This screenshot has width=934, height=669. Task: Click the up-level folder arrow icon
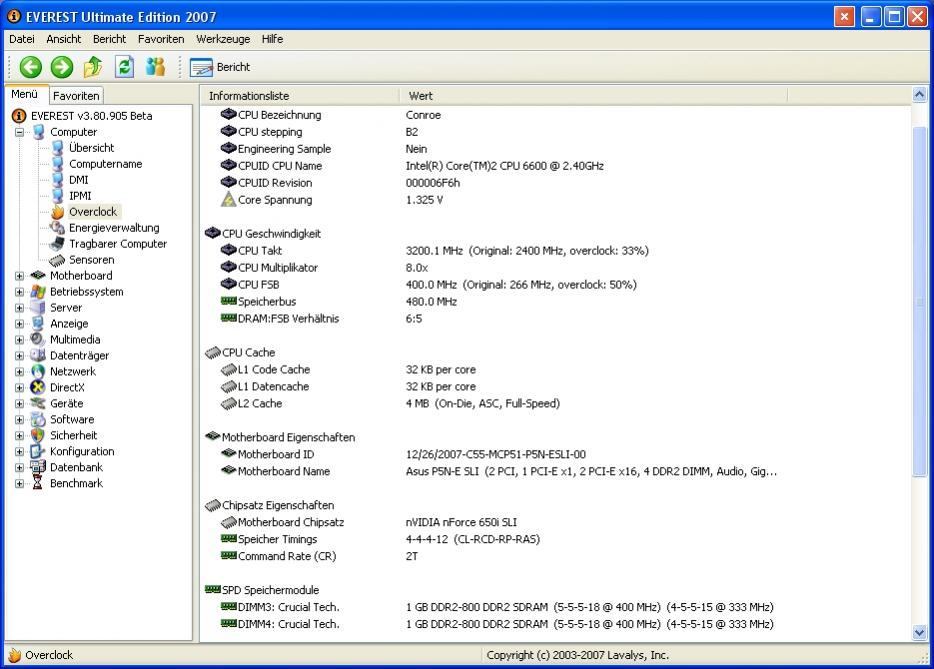pyautogui.click(x=93, y=67)
